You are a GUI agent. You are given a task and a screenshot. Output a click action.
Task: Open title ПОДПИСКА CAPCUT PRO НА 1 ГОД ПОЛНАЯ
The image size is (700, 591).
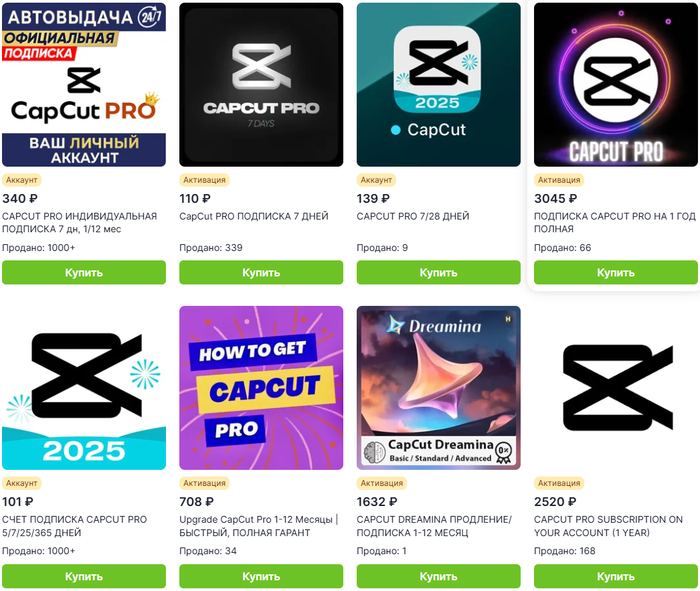coord(615,222)
